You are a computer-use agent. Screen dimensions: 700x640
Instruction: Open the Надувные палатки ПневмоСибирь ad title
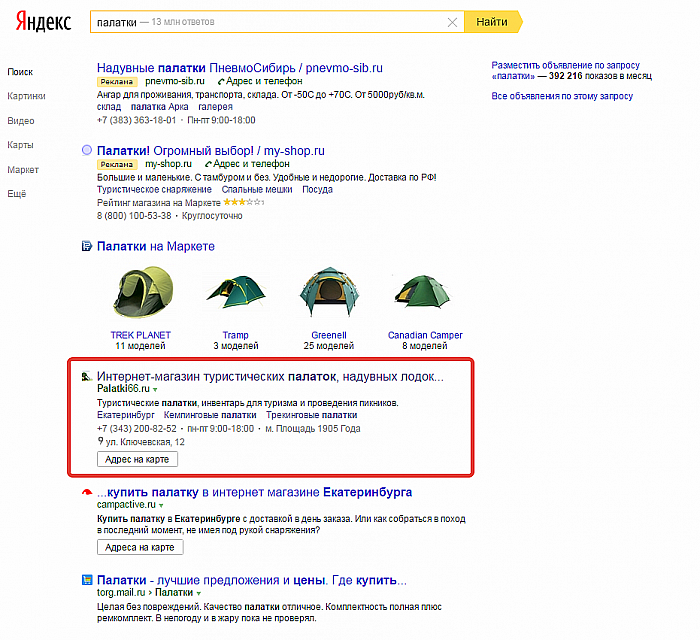pyautogui.click(x=240, y=68)
